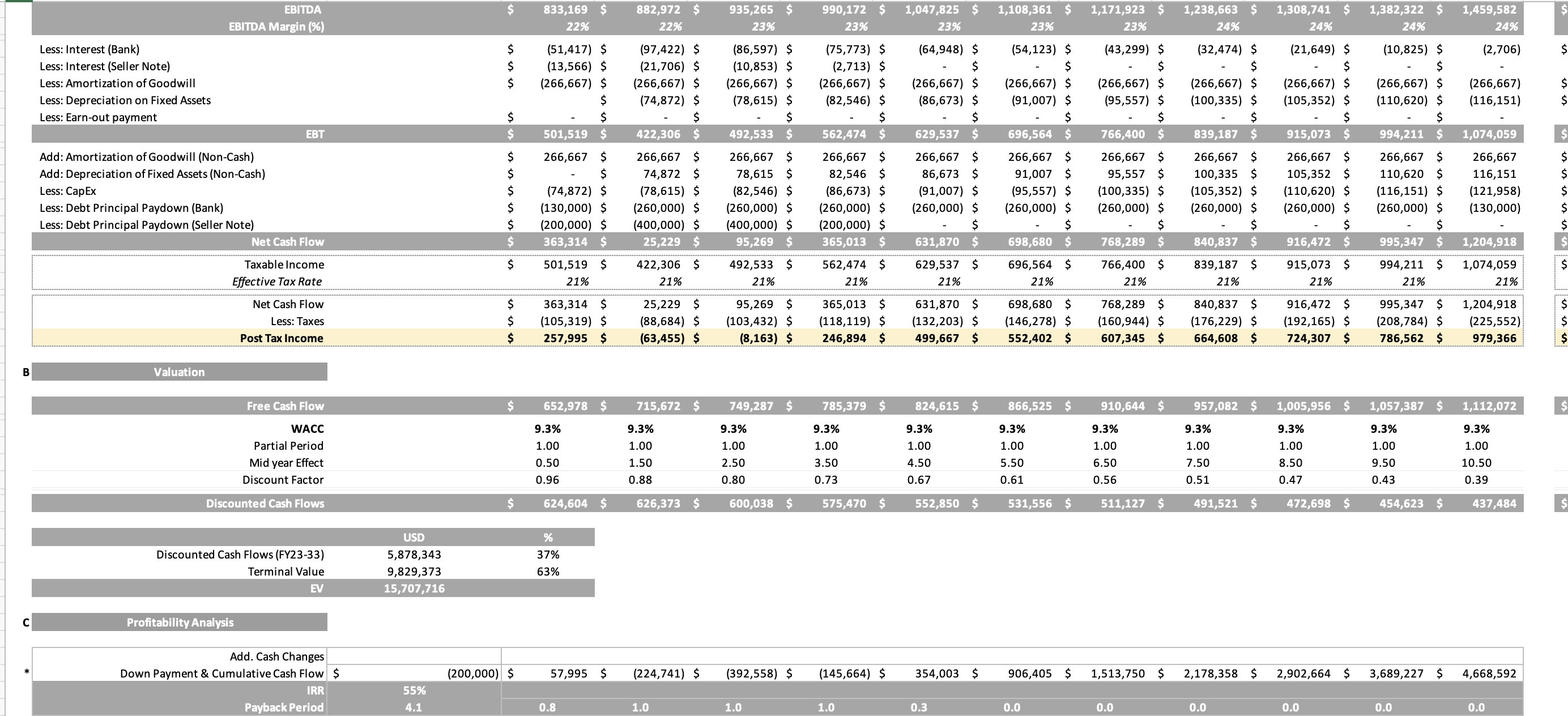Image resolution: width=1568 pixels, height=716 pixels.
Task: Click the section letter B marker
Action: tap(25, 372)
